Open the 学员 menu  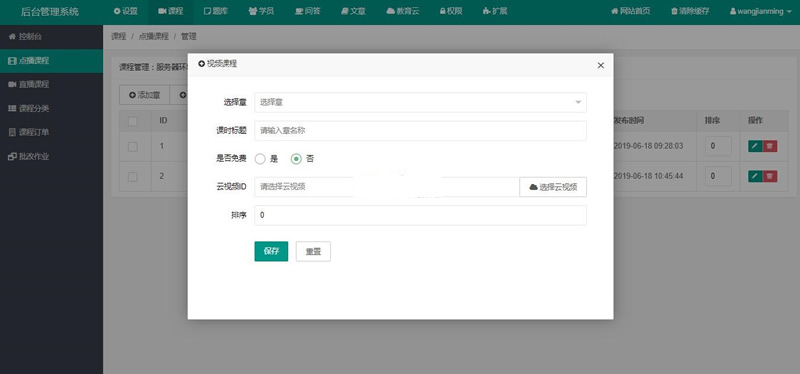pos(261,11)
